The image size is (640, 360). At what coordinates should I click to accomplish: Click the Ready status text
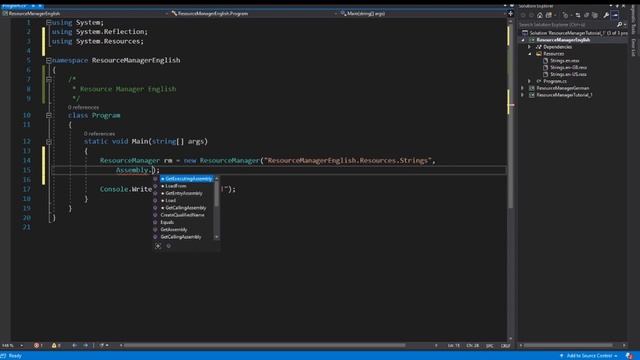[15, 356]
